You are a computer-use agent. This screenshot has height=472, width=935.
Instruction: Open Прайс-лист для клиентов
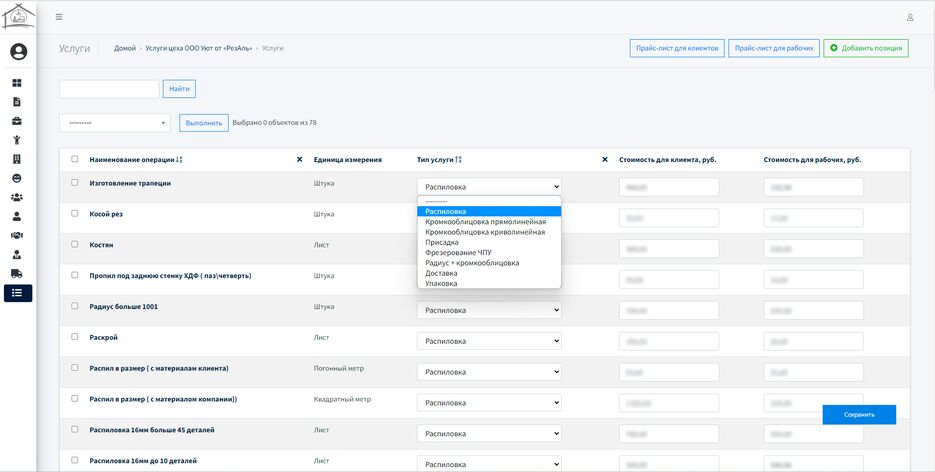677,48
